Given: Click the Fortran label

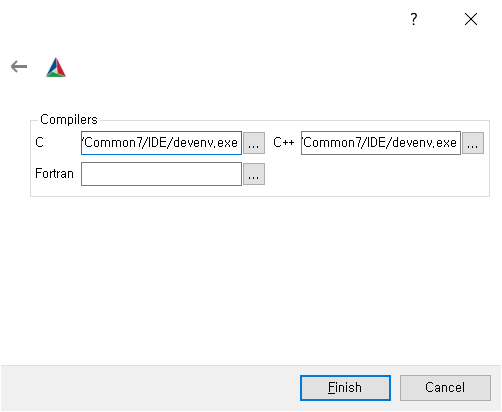Looking at the screenshot, I should coord(54,174).
